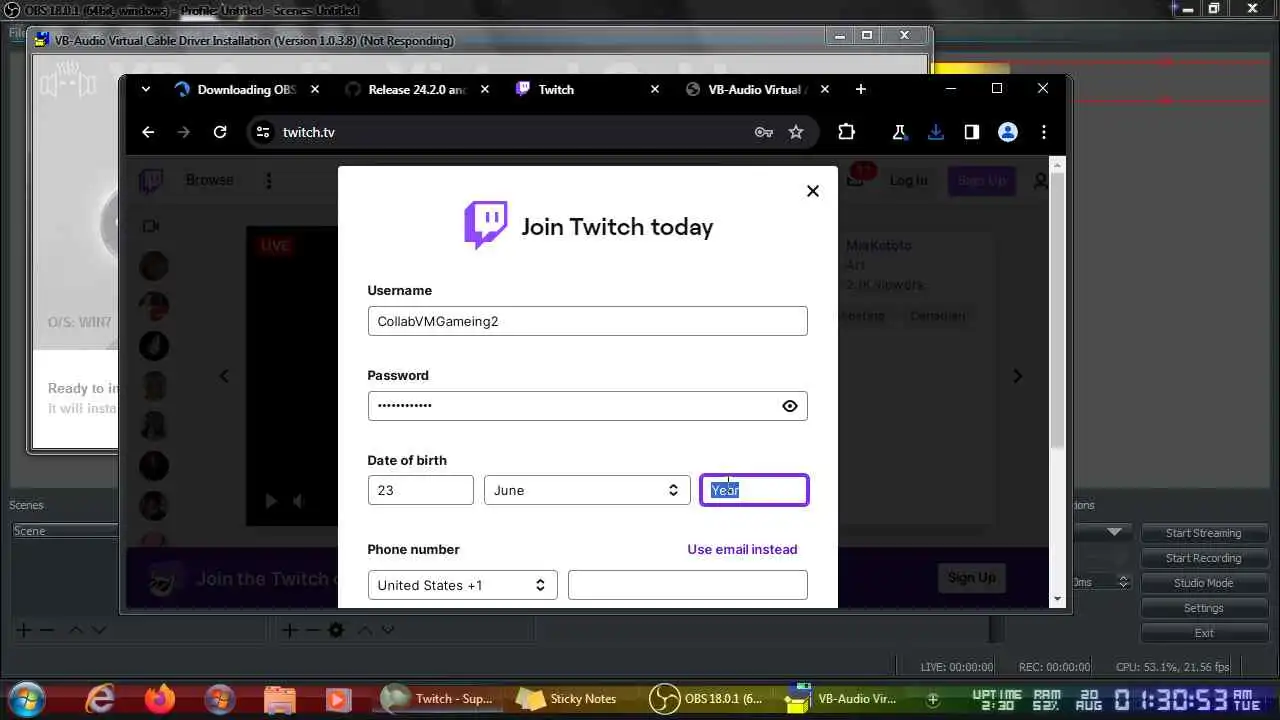Image resolution: width=1280 pixels, height=720 pixels.
Task: Open the Browse link on Twitch
Action: pyautogui.click(x=209, y=180)
